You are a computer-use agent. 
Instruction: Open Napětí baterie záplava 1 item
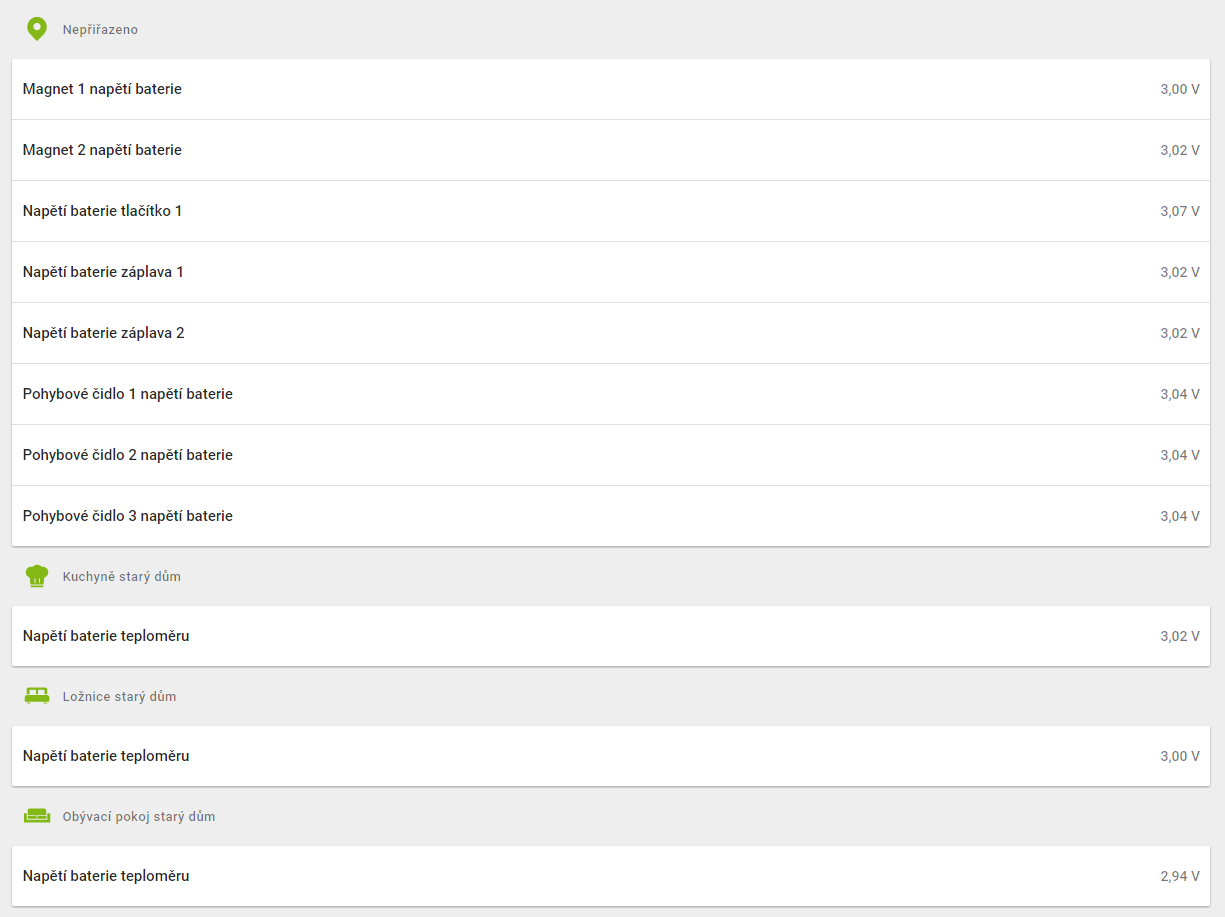coord(611,272)
